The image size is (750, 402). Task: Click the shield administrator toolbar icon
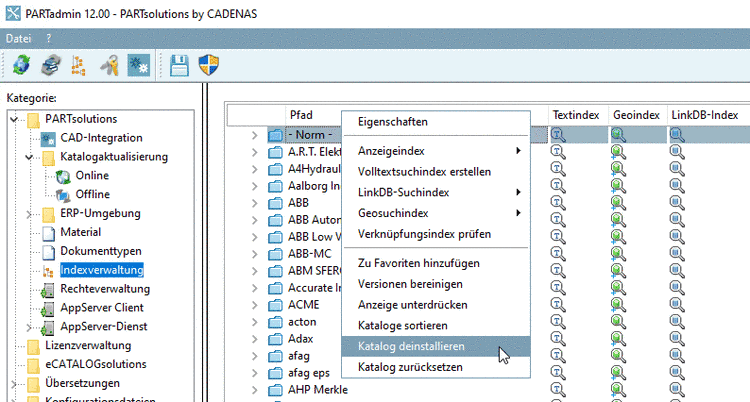(x=209, y=65)
